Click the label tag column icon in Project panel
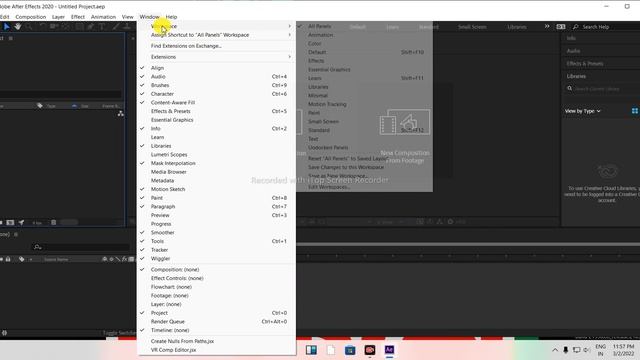The width and height of the screenshot is (640, 360). pos(40,106)
